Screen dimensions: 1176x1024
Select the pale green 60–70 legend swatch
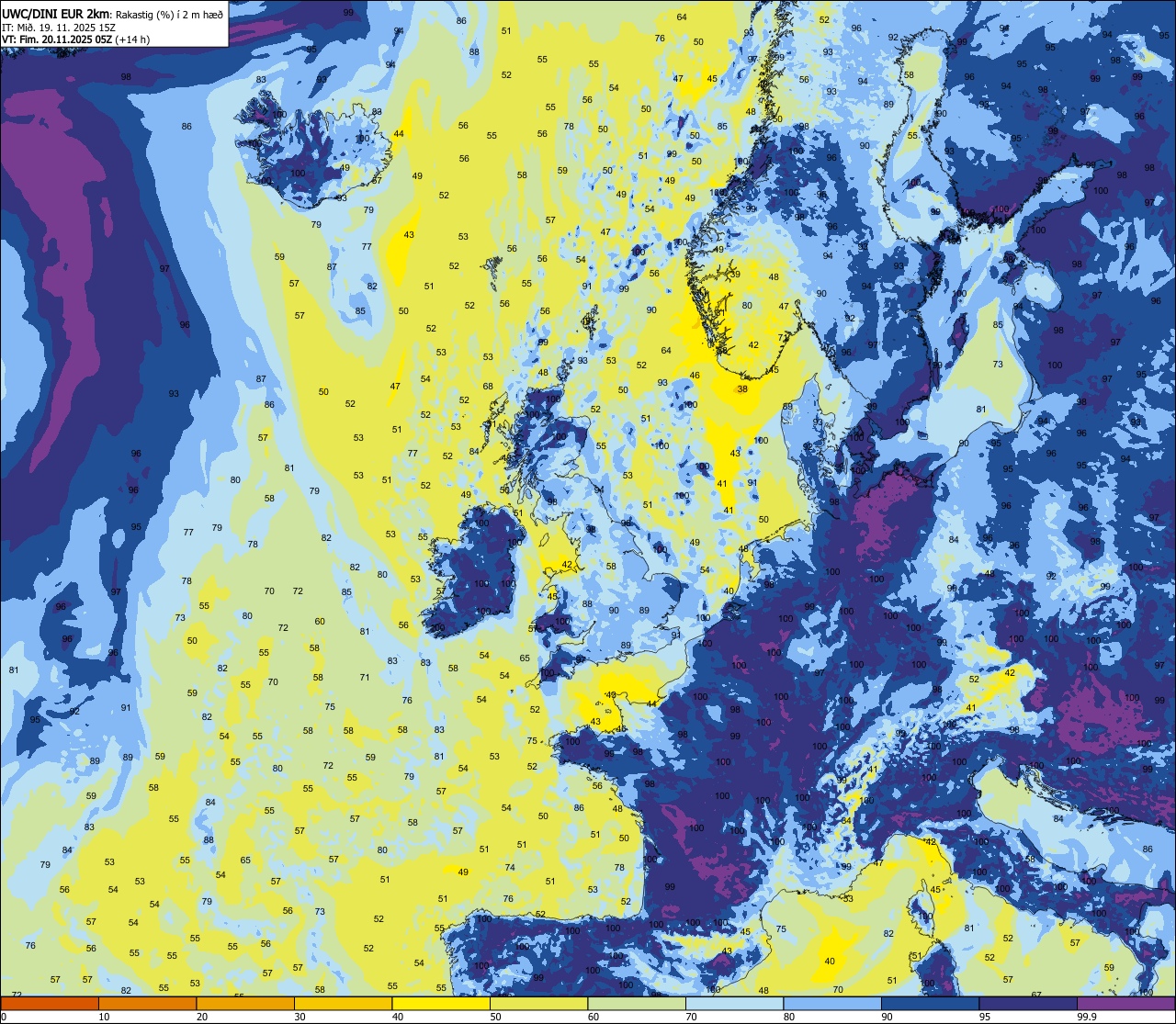pyautogui.click(x=637, y=1003)
